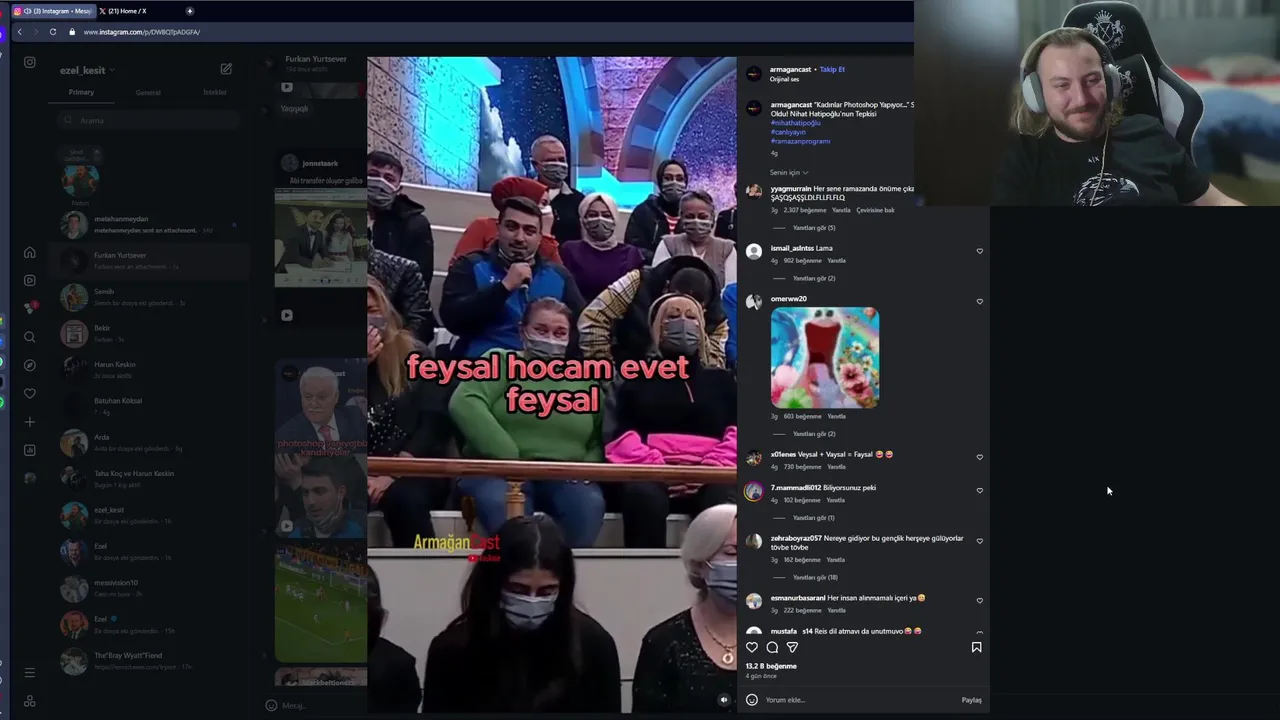This screenshot has height=720, width=1280.
Task: Open the hamburger More menu in sidebar
Action: click(x=29, y=673)
